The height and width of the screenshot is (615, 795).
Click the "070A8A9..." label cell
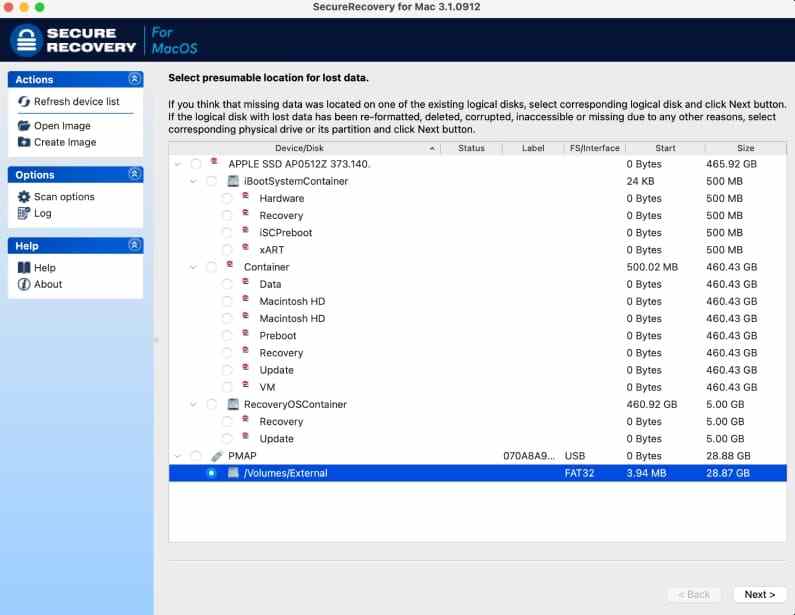click(529, 456)
